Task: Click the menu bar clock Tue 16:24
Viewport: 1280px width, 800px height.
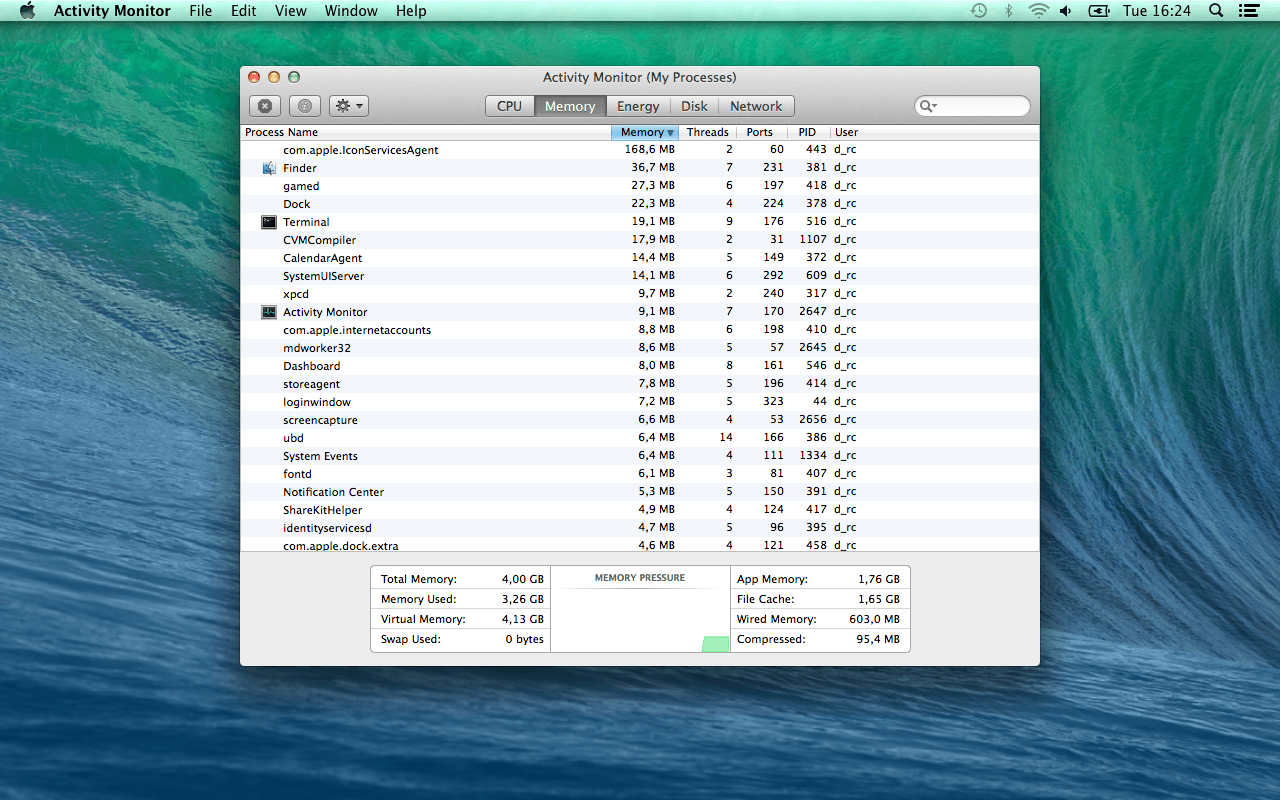Action: pos(1157,11)
